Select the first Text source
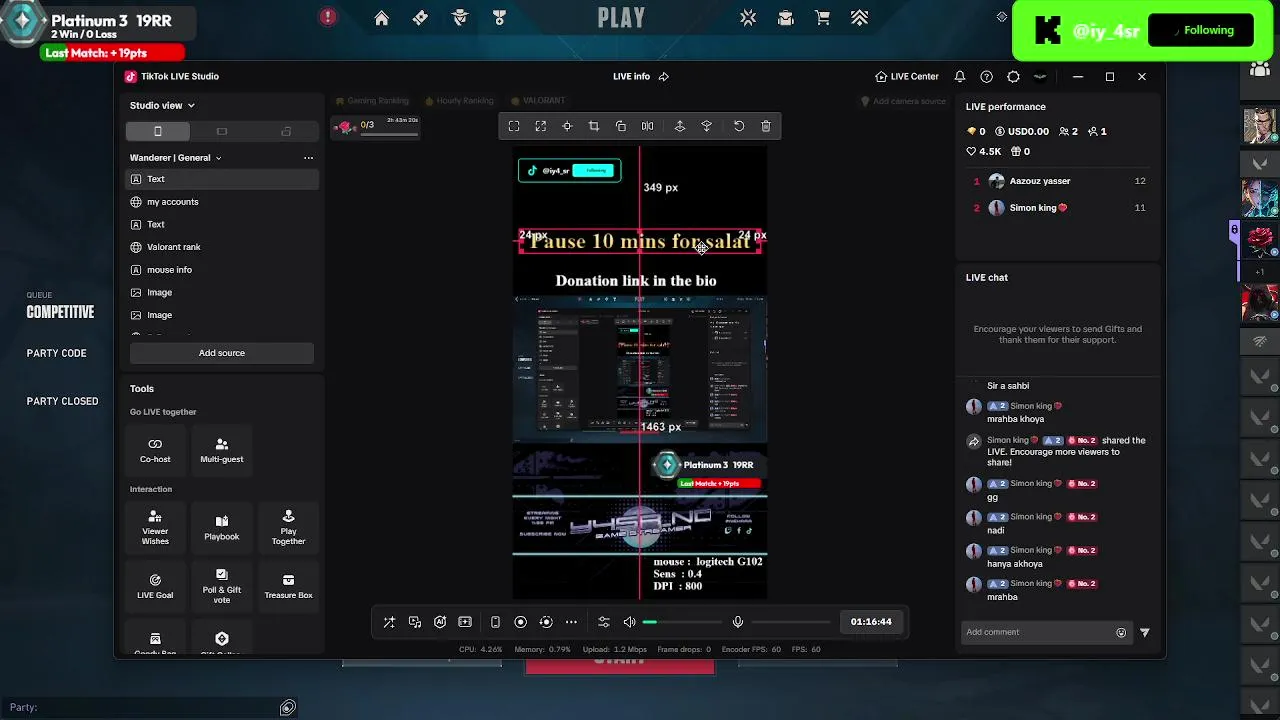Viewport: 1280px width, 720px height. click(x=222, y=179)
